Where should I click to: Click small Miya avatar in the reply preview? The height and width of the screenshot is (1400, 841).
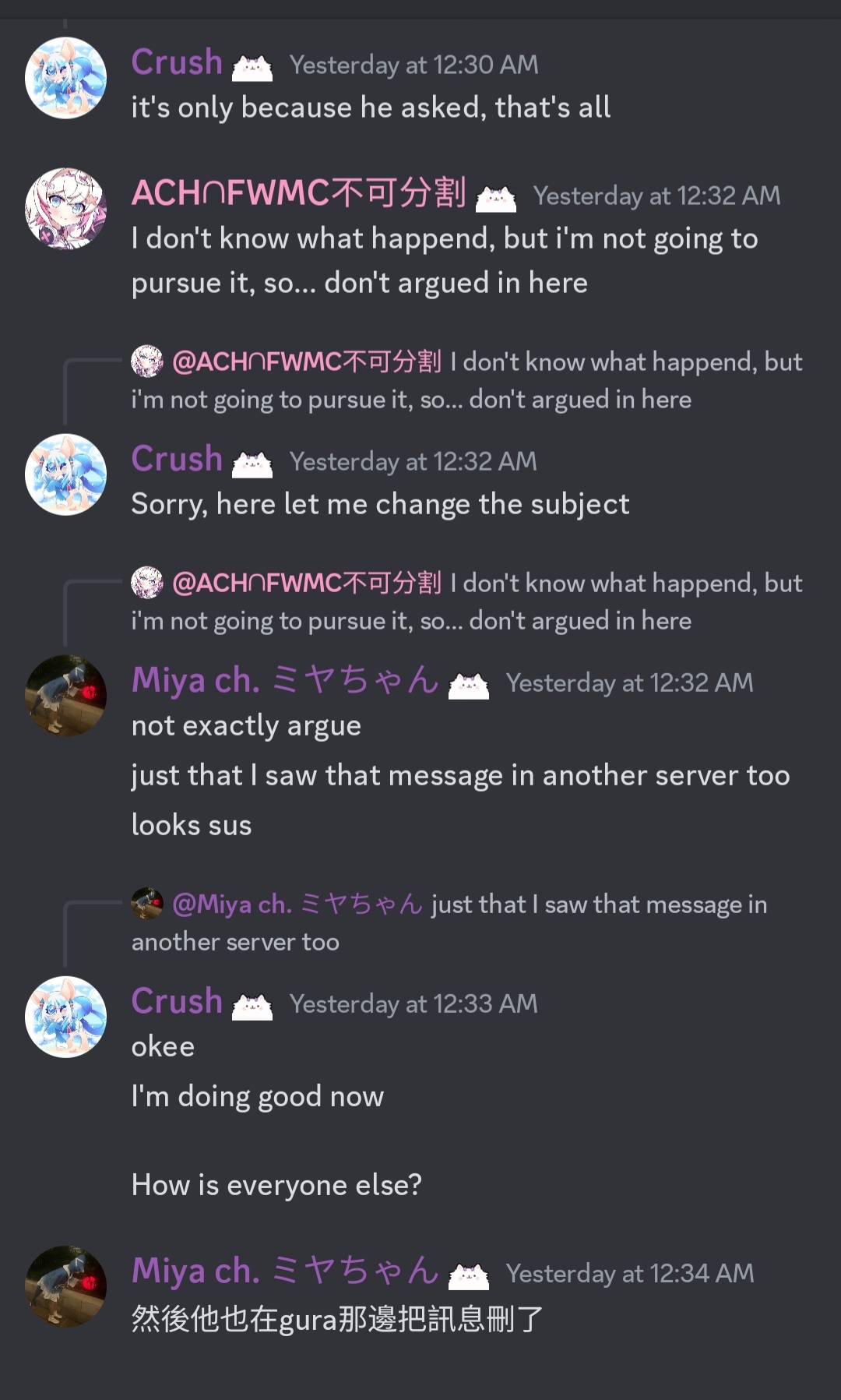(x=147, y=904)
